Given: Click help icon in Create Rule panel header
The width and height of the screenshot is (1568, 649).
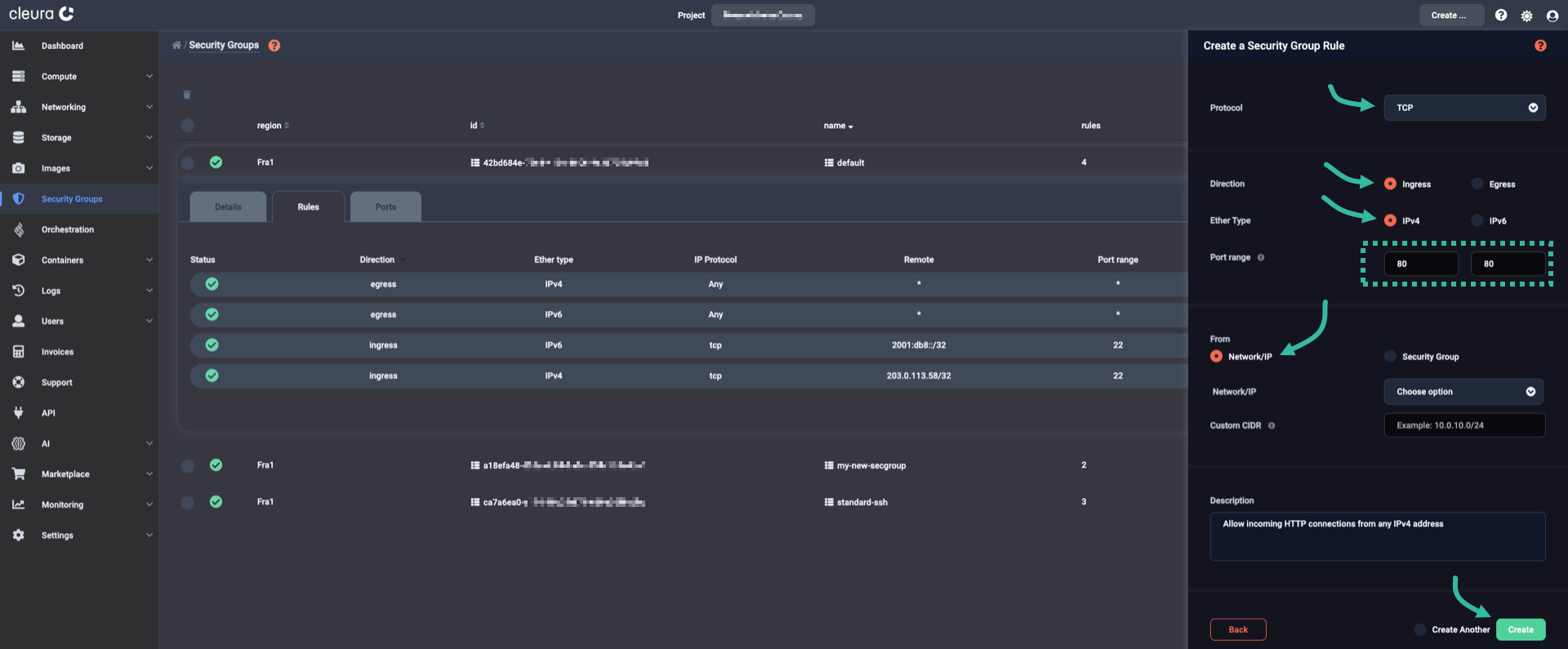Looking at the screenshot, I should tap(1540, 46).
